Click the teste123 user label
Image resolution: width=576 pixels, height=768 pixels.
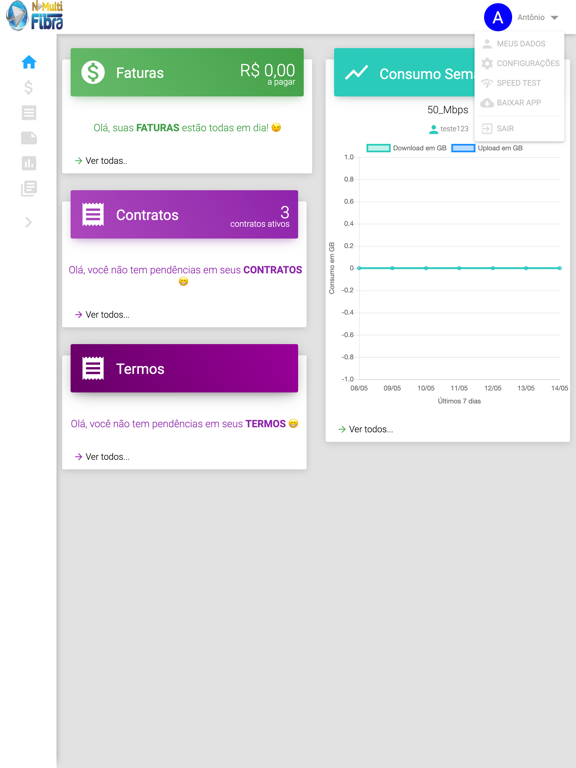(454, 129)
